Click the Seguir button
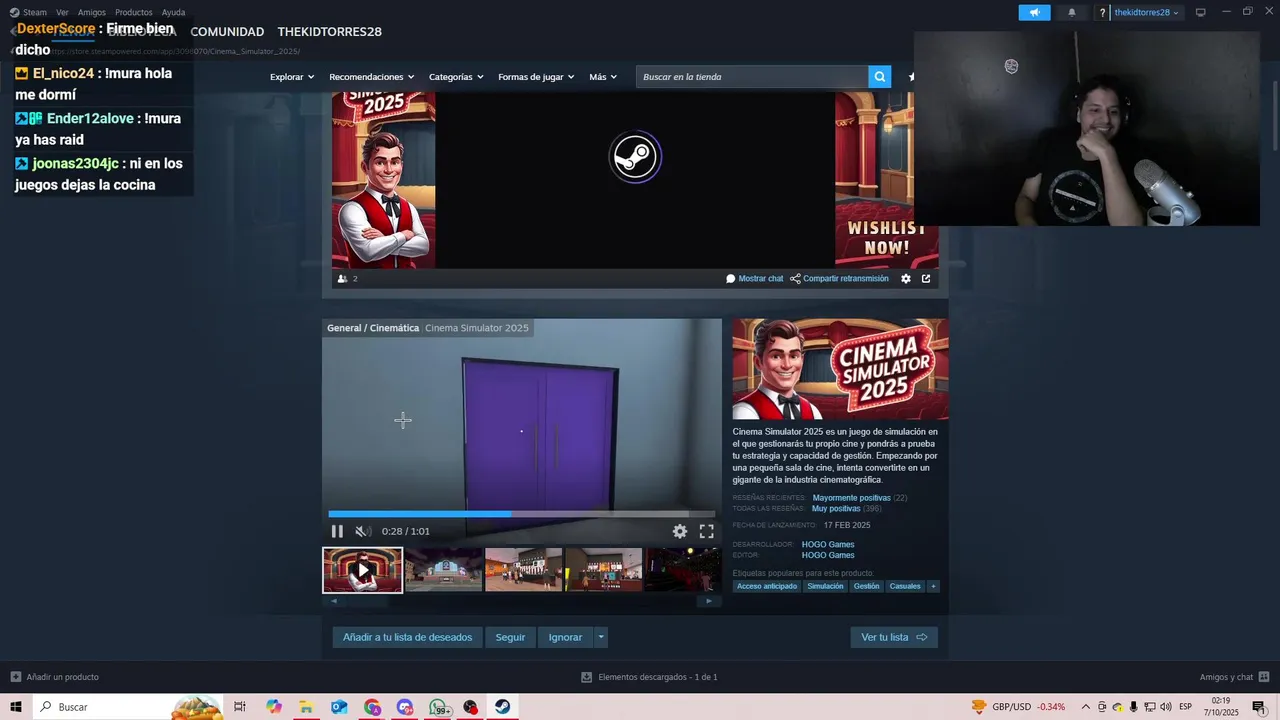1280x720 pixels. pyautogui.click(x=510, y=637)
